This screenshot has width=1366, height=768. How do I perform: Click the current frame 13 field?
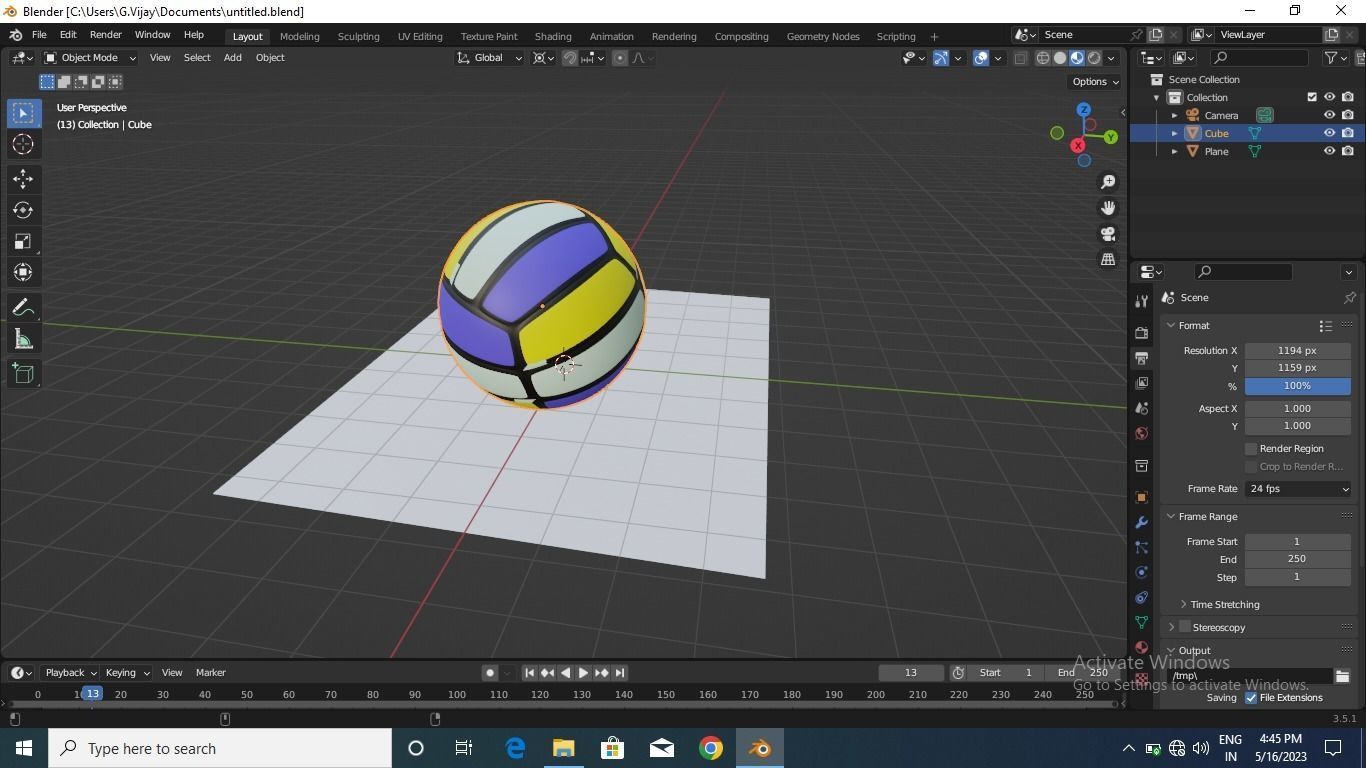click(911, 673)
